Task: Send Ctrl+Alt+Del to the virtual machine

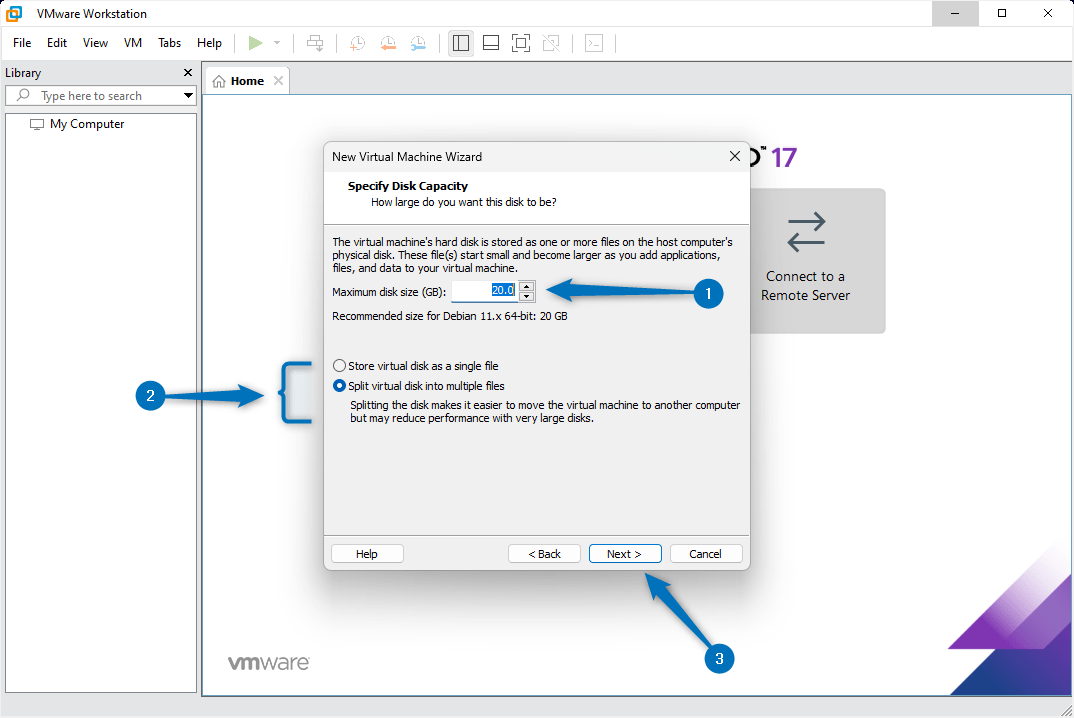Action: coord(315,42)
